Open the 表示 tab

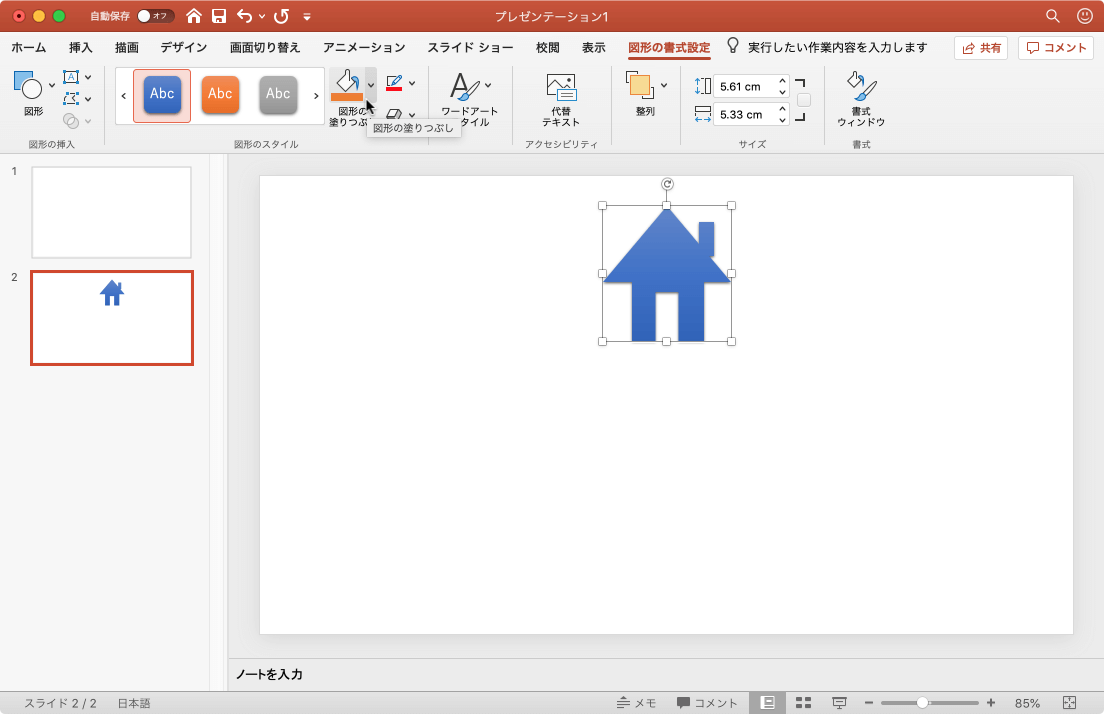coord(594,47)
